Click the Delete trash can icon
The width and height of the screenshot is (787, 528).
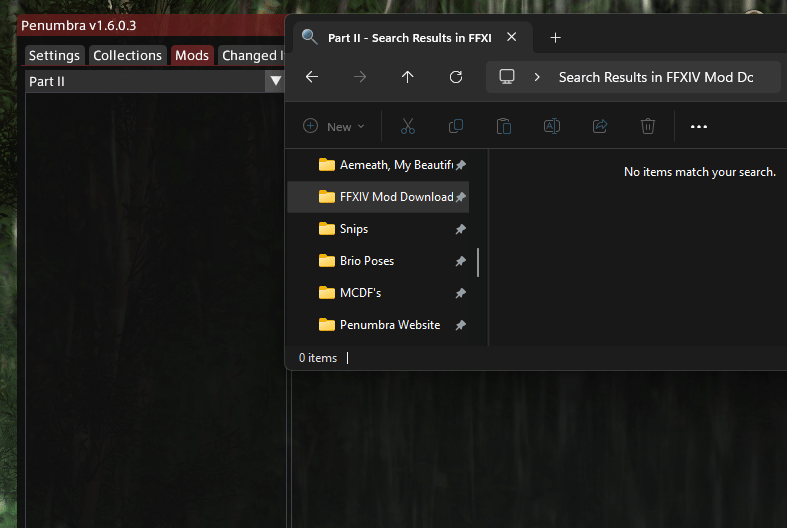pyautogui.click(x=648, y=126)
